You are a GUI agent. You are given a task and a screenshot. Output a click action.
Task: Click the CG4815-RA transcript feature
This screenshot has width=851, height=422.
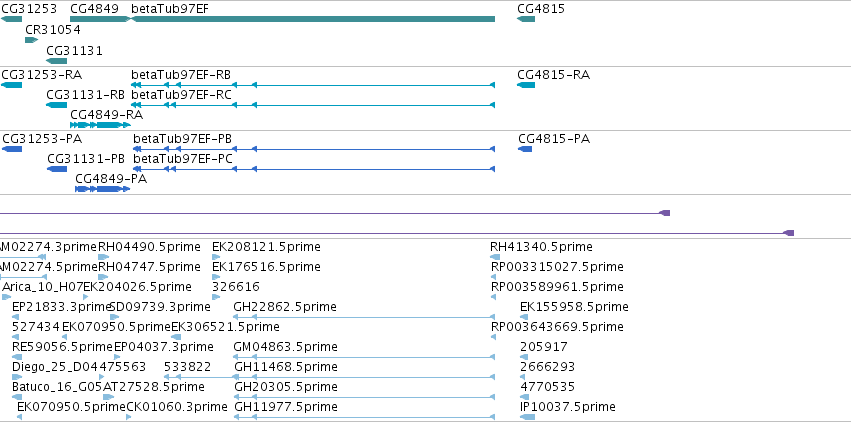click(x=526, y=85)
